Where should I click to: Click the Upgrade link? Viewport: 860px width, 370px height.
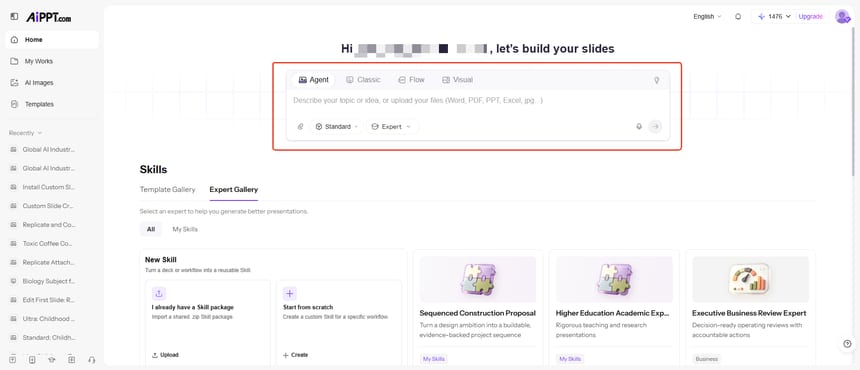[x=811, y=16]
